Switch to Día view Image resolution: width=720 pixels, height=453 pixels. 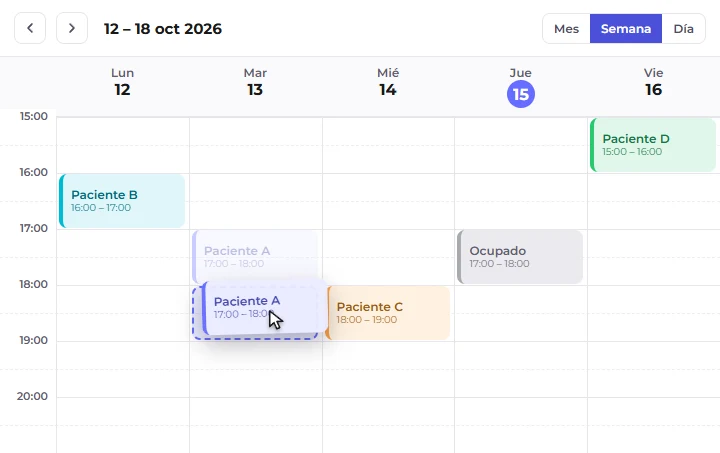(x=683, y=29)
